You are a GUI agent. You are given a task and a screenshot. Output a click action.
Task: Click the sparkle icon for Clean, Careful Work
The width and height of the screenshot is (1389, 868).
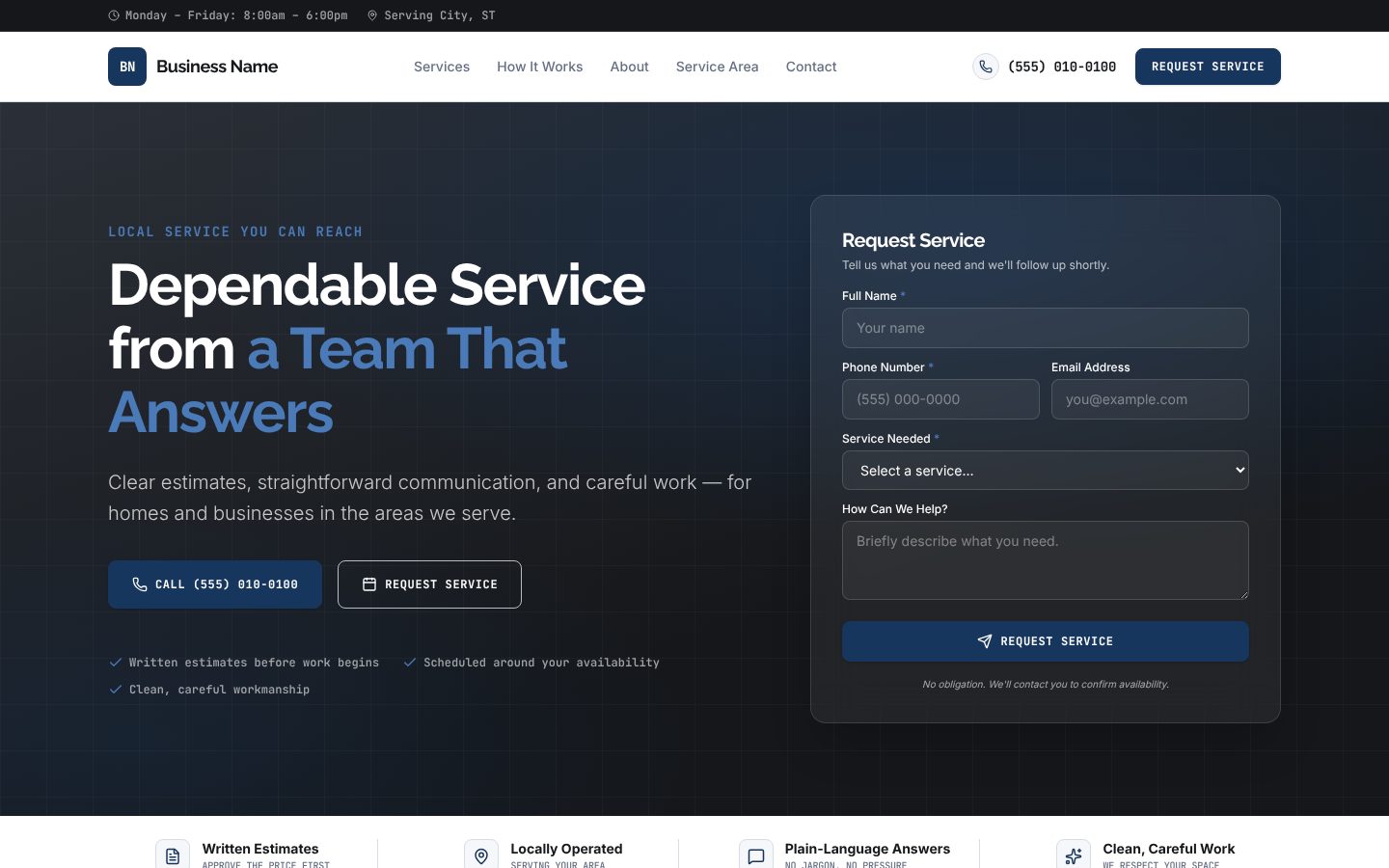coord(1074,855)
